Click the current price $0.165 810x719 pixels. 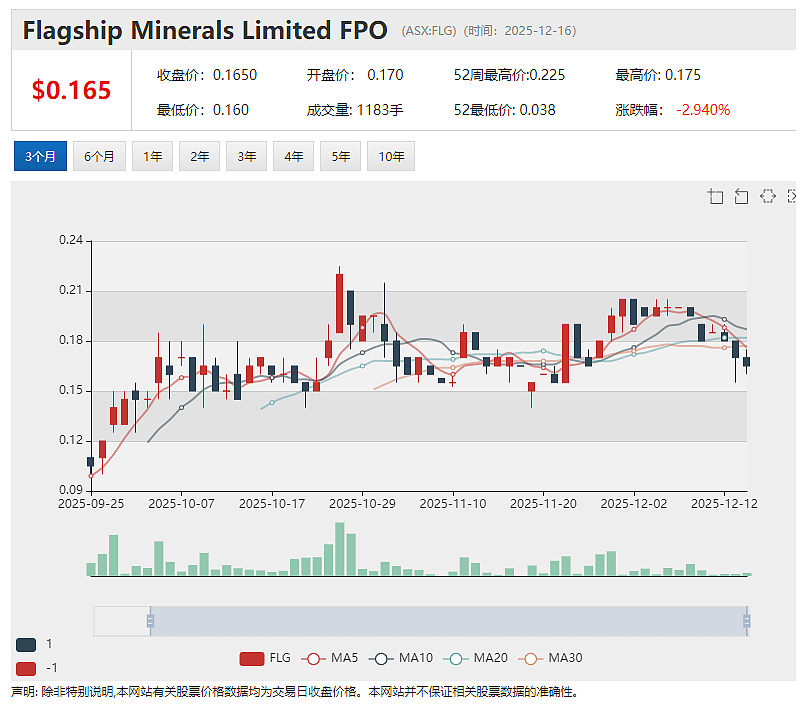[71, 90]
